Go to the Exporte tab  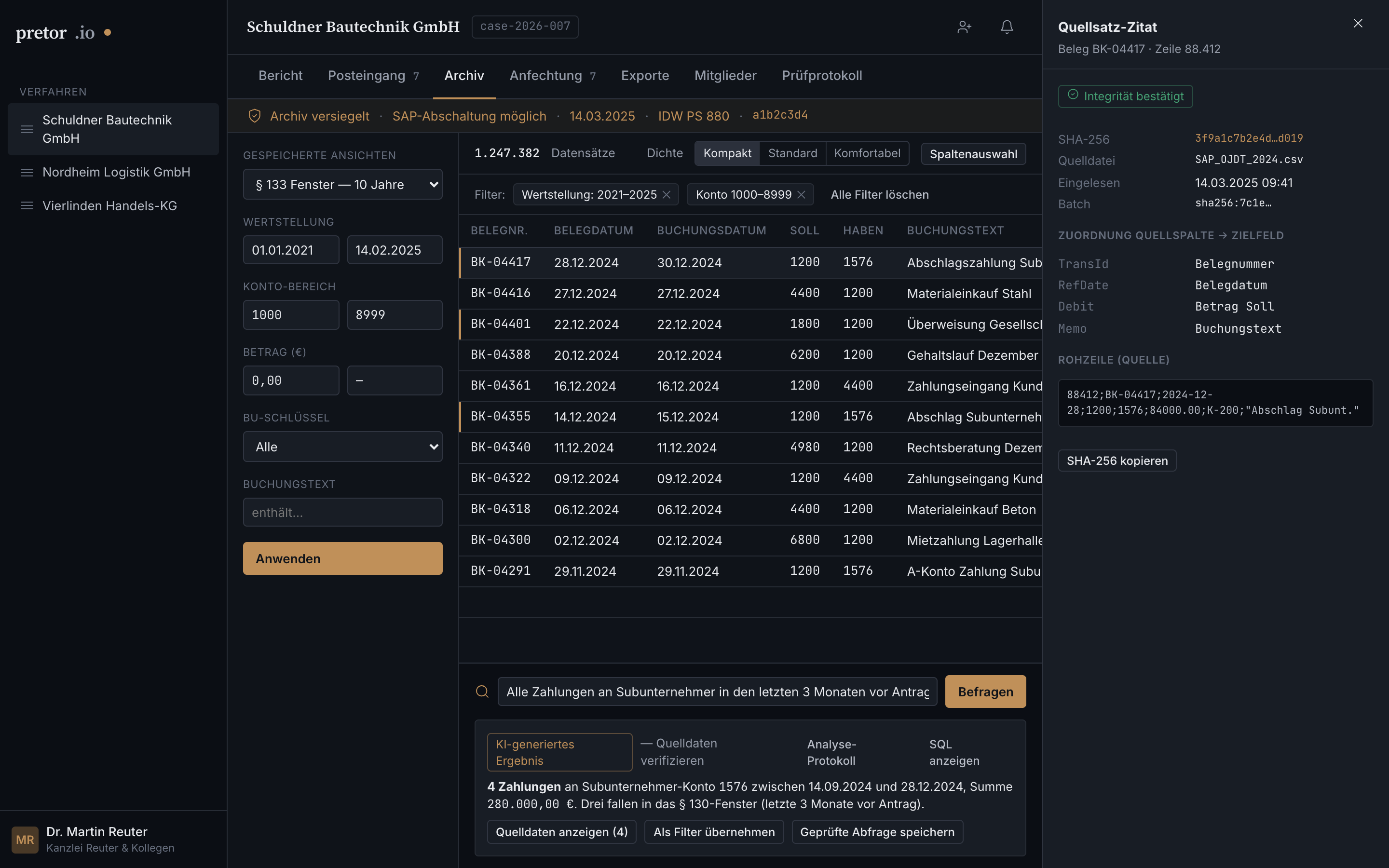coord(644,76)
